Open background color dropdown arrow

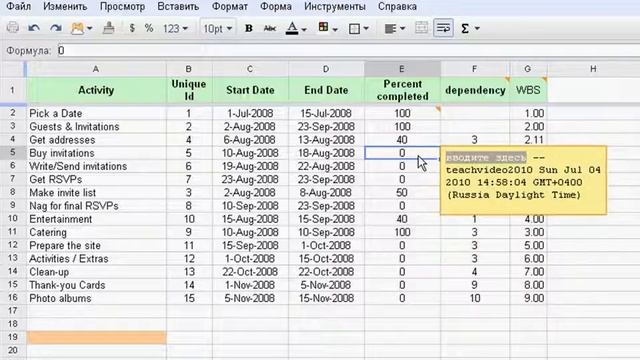tap(335, 29)
